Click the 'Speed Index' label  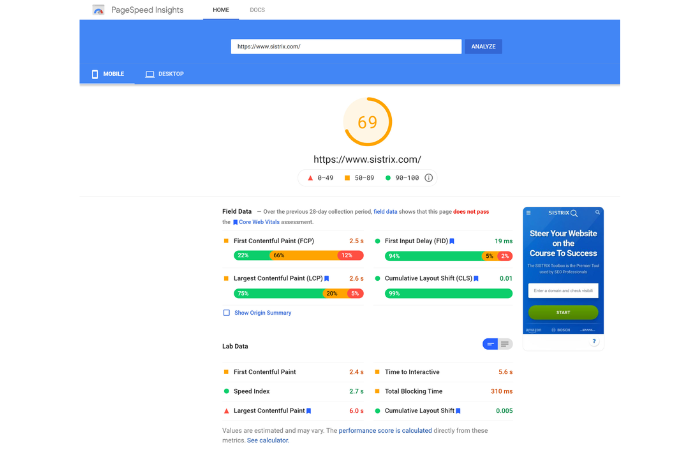point(251,391)
